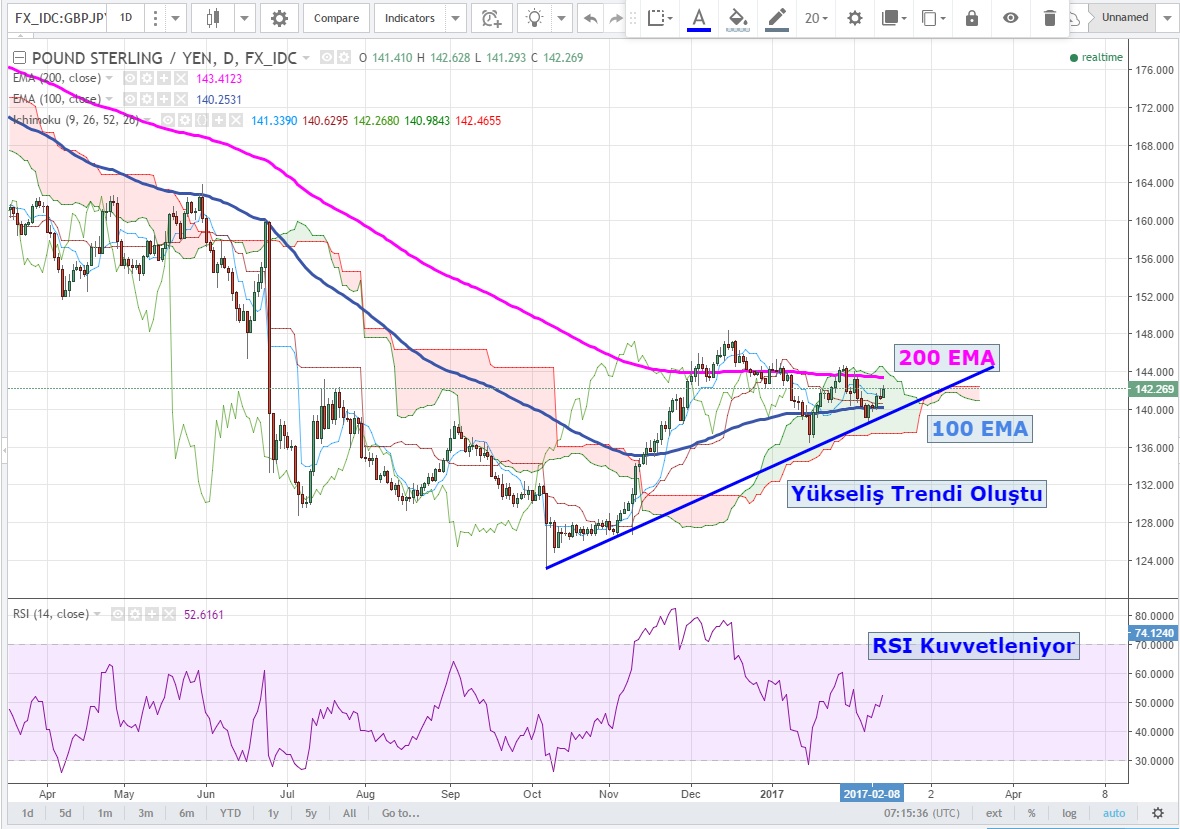This screenshot has width=1180, height=829.
Task: Toggle log scale on price axis
Action: (1069, 813)
